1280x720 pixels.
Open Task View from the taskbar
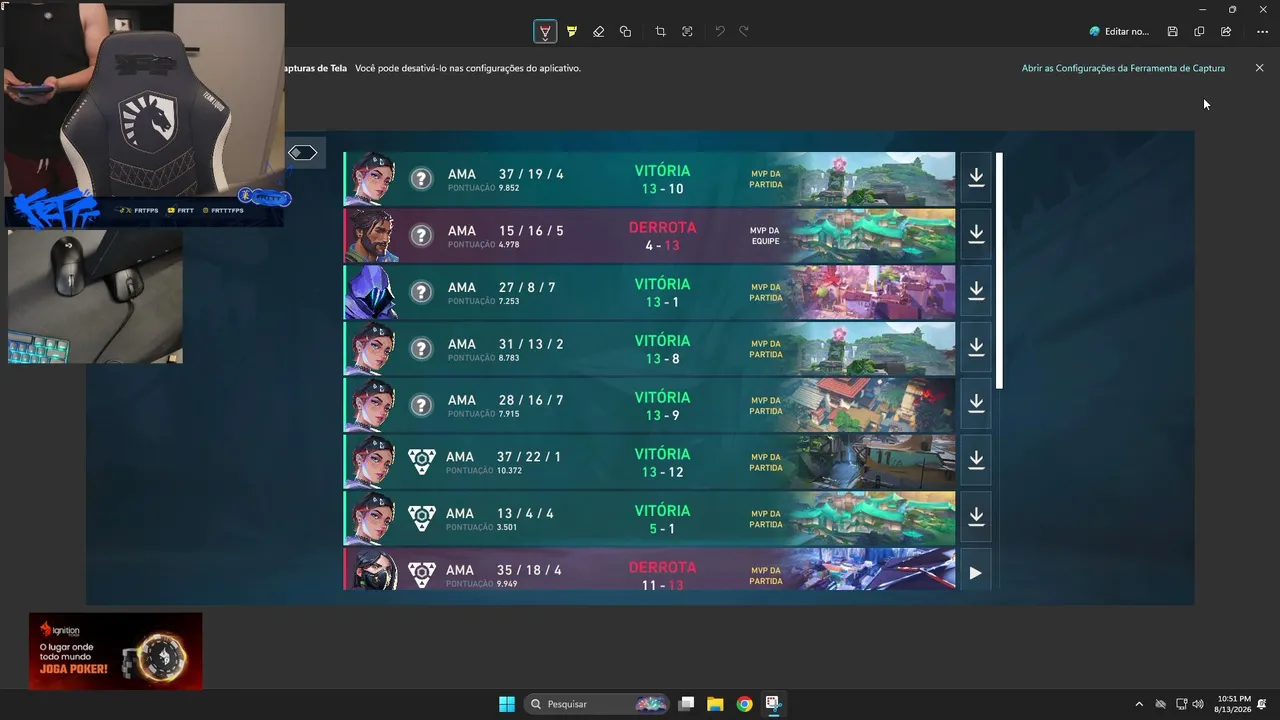click(686, 704)
